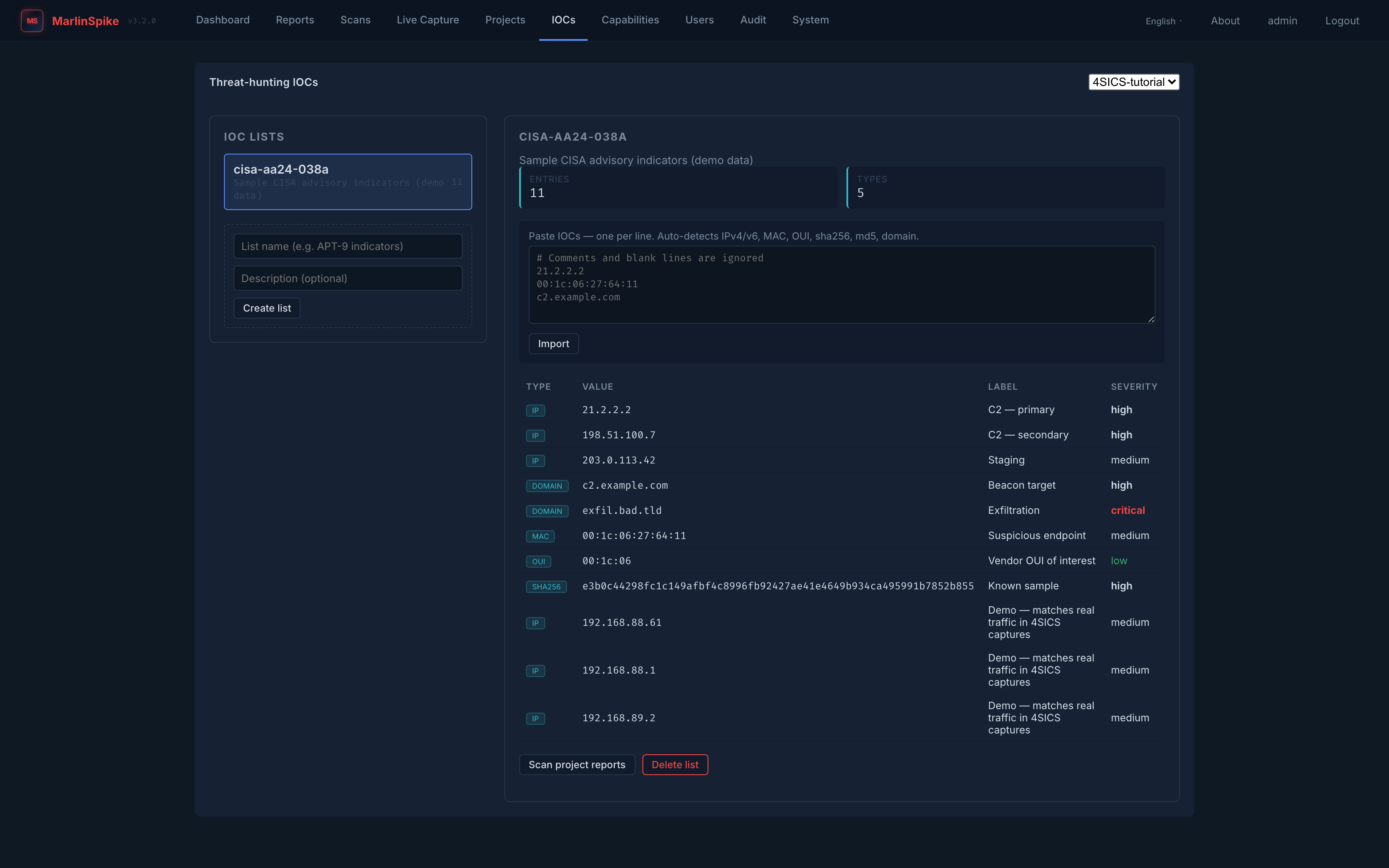Click the value 21.2.2.2 in table
Image resolution: width=1389 pixels, height=868 pixels.
coord(607,410)
